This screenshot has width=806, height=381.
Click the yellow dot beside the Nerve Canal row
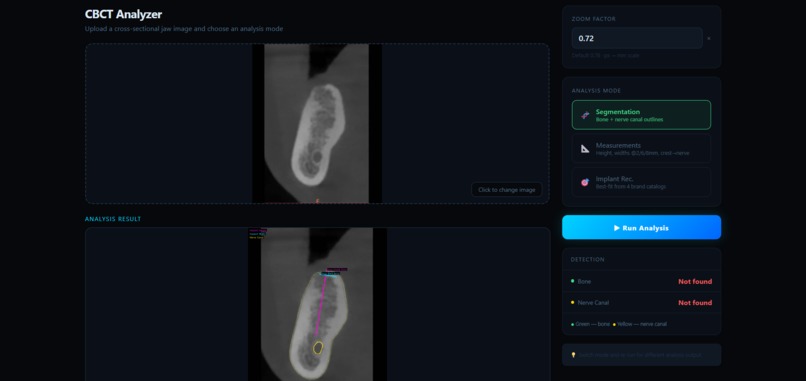point(573,302)
